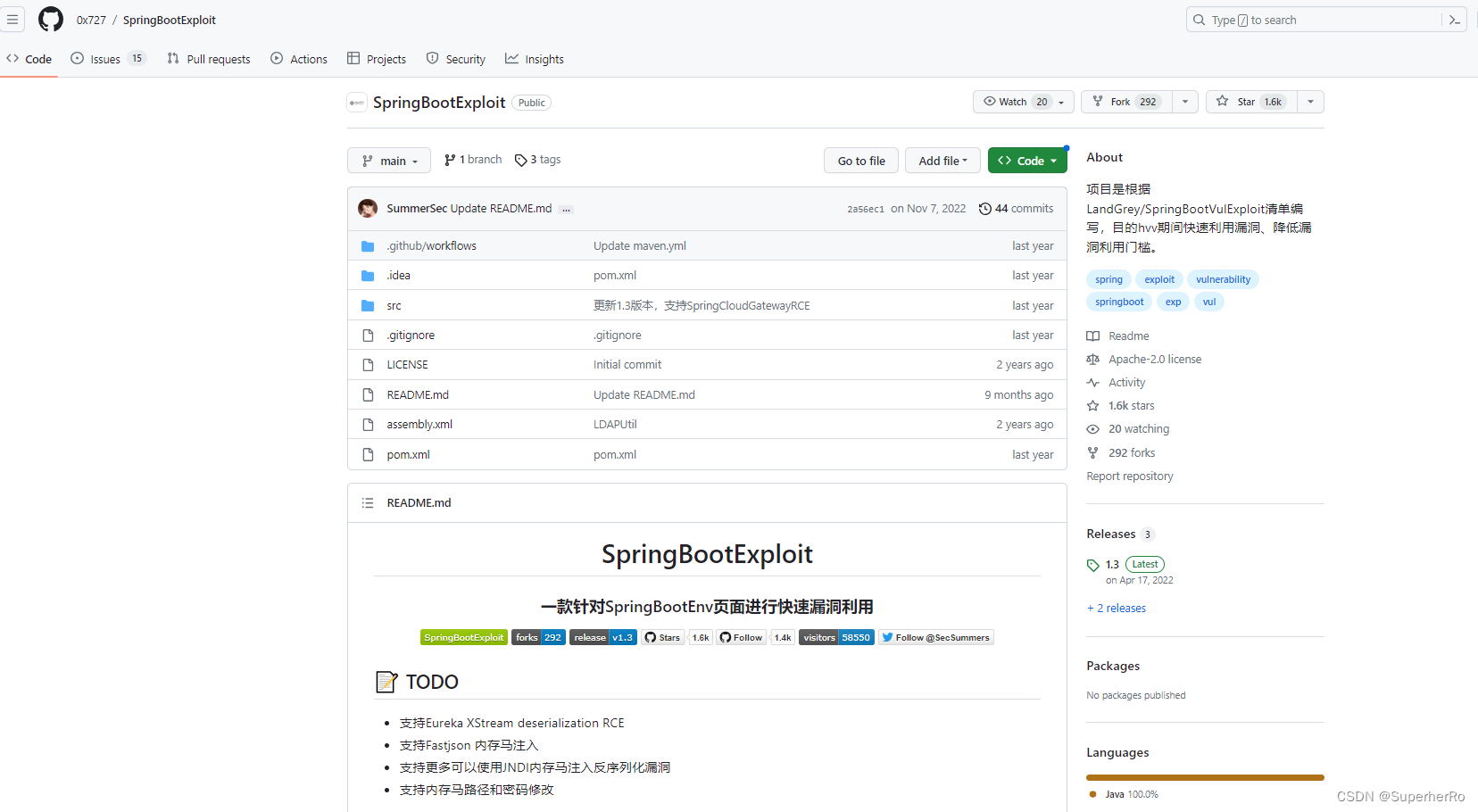Image resolution: width=1478 pixels, height=812 pixels.
Task: Open the src folder
Action: pos(394,305)
